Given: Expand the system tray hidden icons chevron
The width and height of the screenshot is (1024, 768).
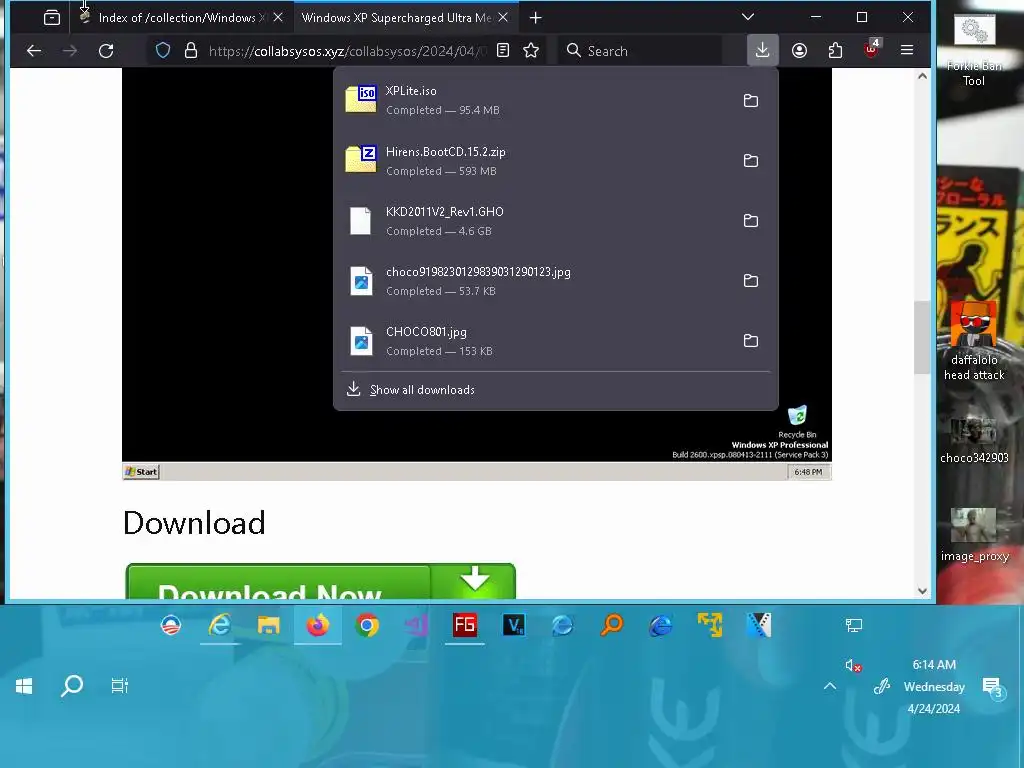Looking at the screenshot, I should click(830, 686).
